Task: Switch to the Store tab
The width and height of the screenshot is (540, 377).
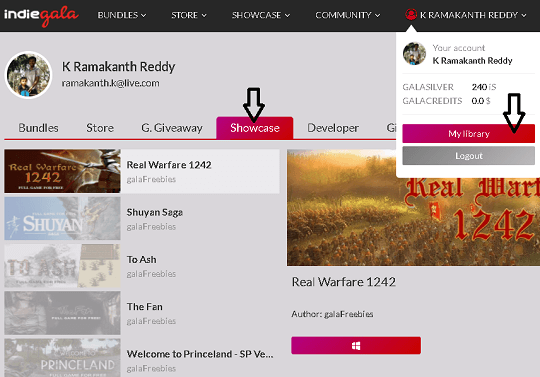Action: point(100,128)
